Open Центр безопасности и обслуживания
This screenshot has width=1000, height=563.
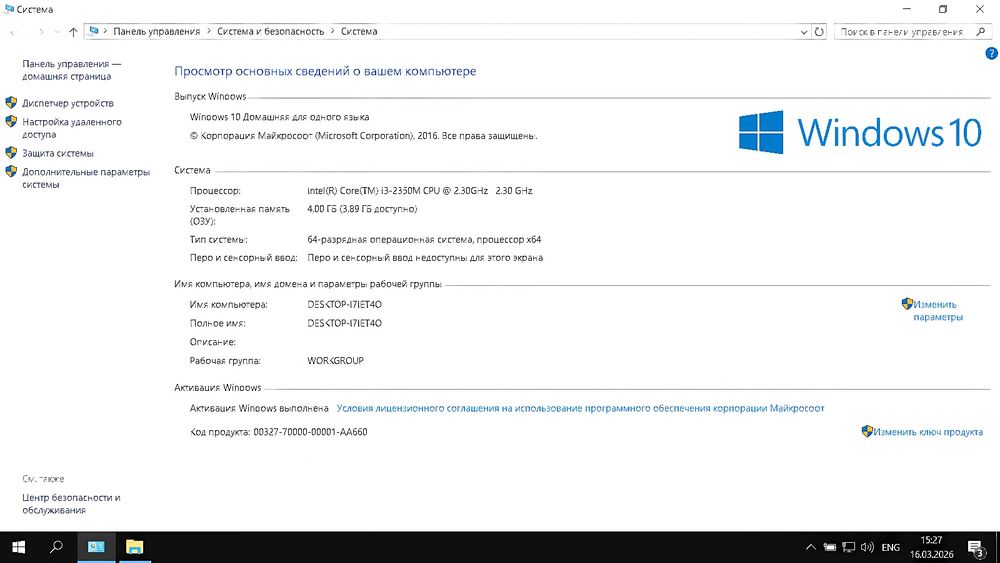coord(71,504)
